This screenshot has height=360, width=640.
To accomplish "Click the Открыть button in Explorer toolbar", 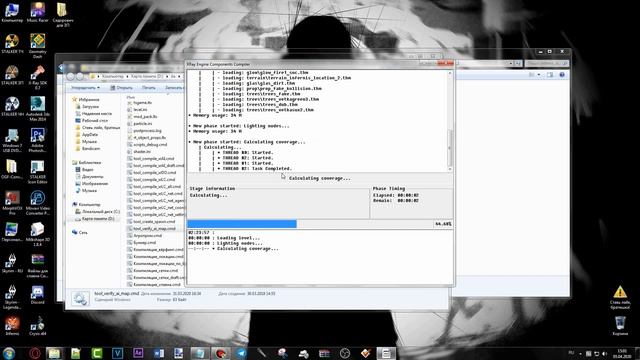I will coord(122,88).
